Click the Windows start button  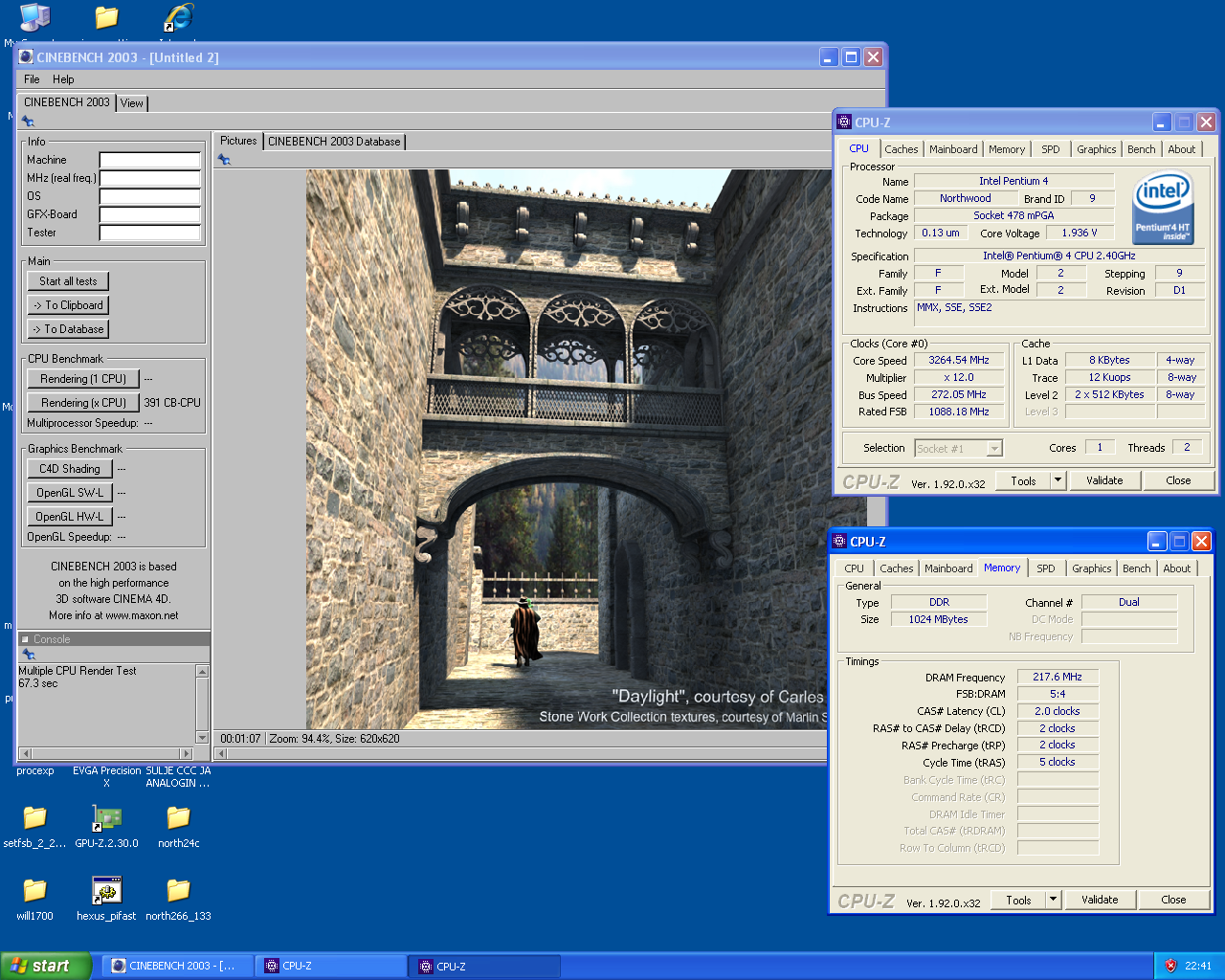pyautogui.click(x=46, y=966)
